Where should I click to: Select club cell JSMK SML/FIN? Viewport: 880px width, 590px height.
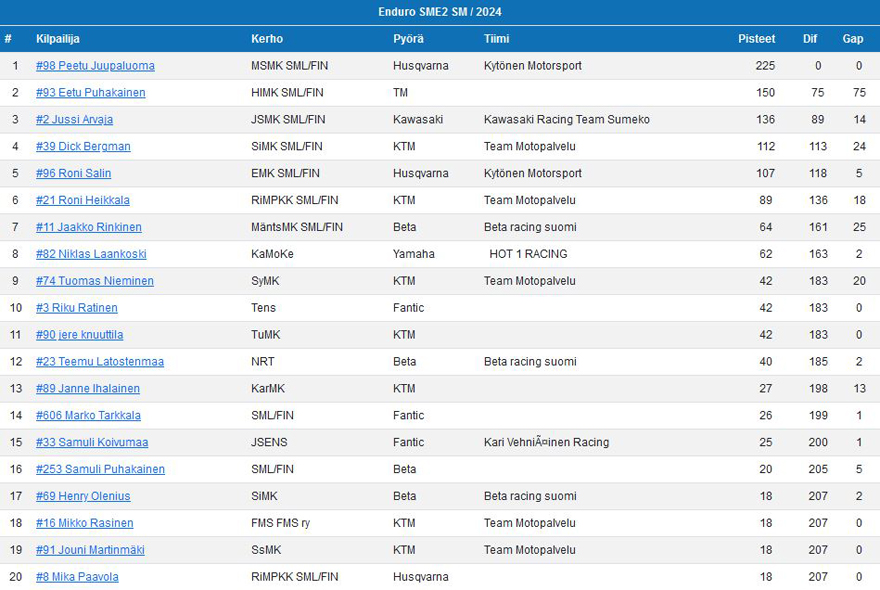tap(288, 120)
